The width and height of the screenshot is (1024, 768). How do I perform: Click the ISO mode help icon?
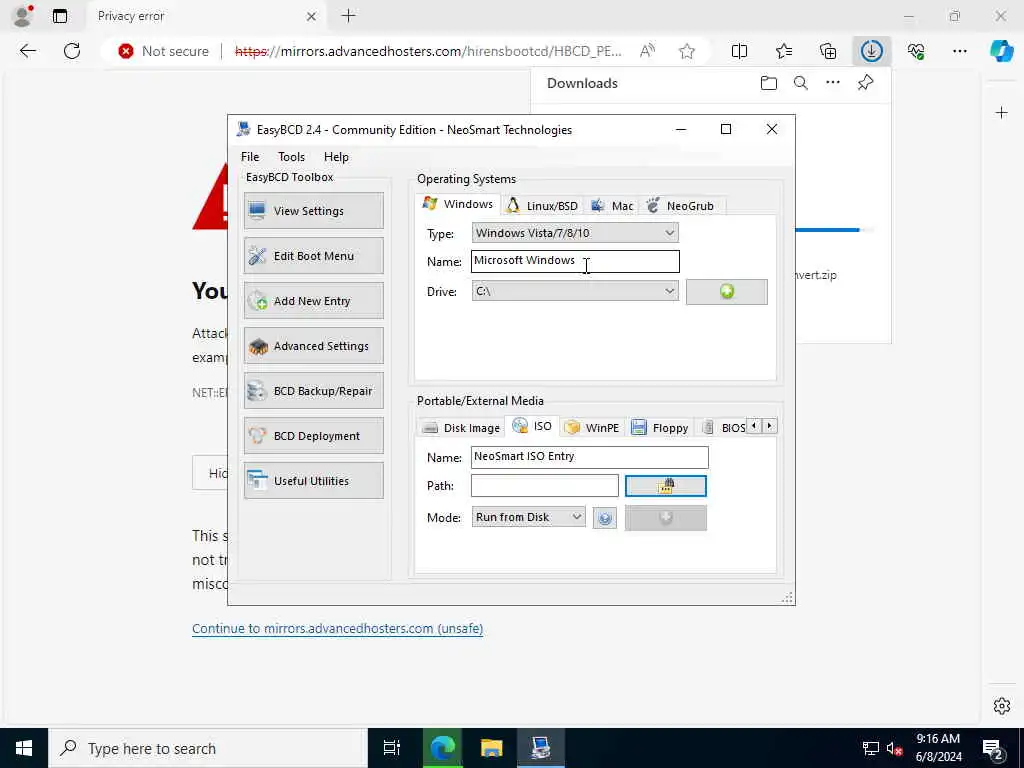[x=605, y=518]
